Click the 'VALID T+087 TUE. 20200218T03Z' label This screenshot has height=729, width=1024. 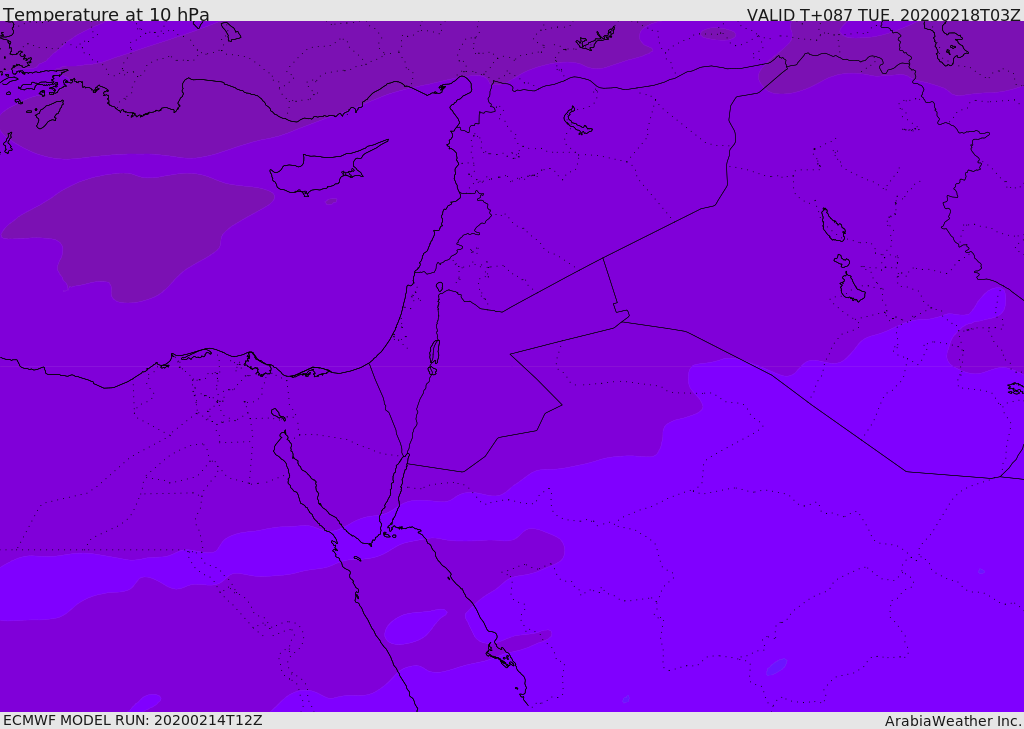[884, 14]
